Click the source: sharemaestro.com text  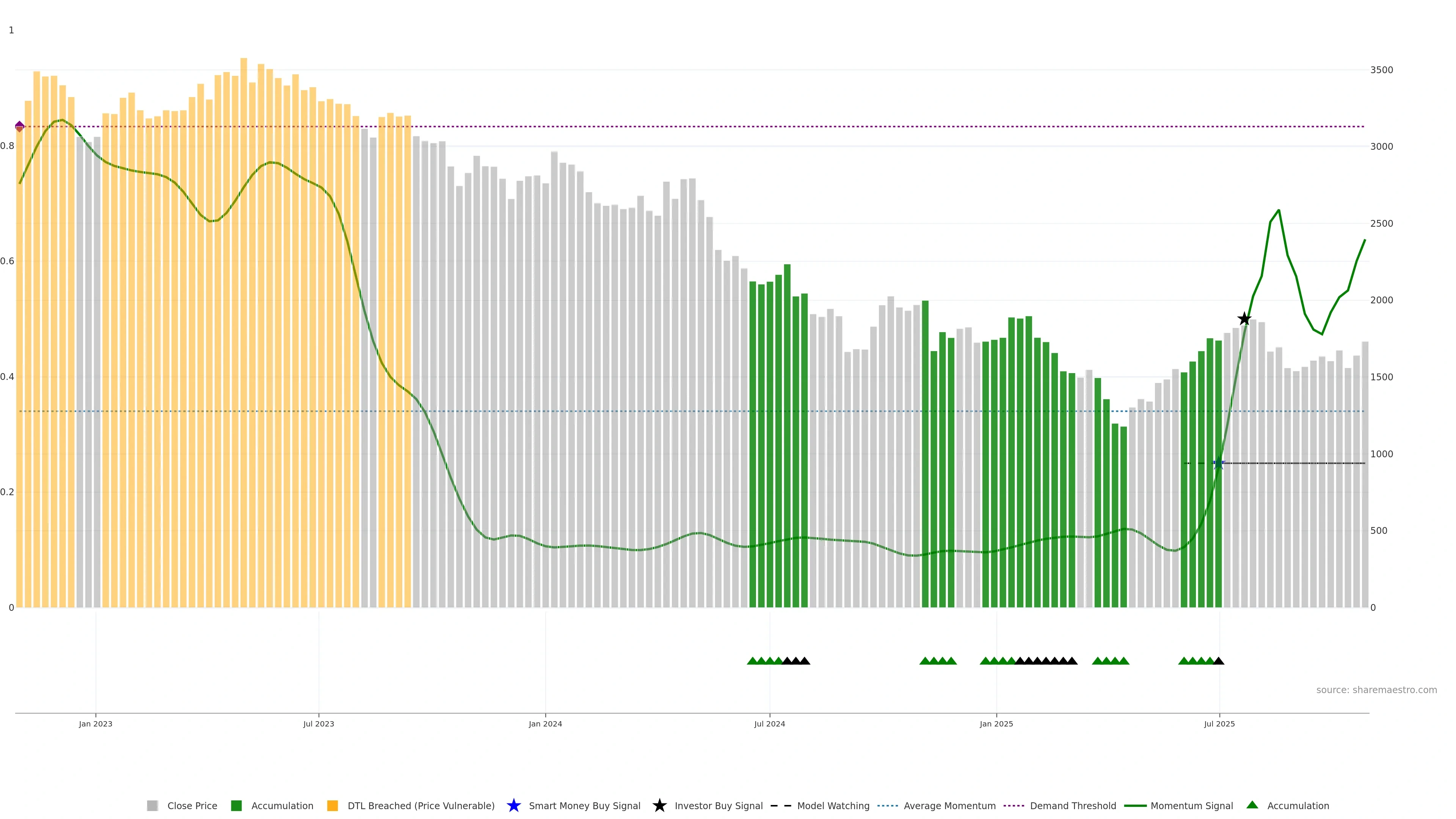(1376, 690)
